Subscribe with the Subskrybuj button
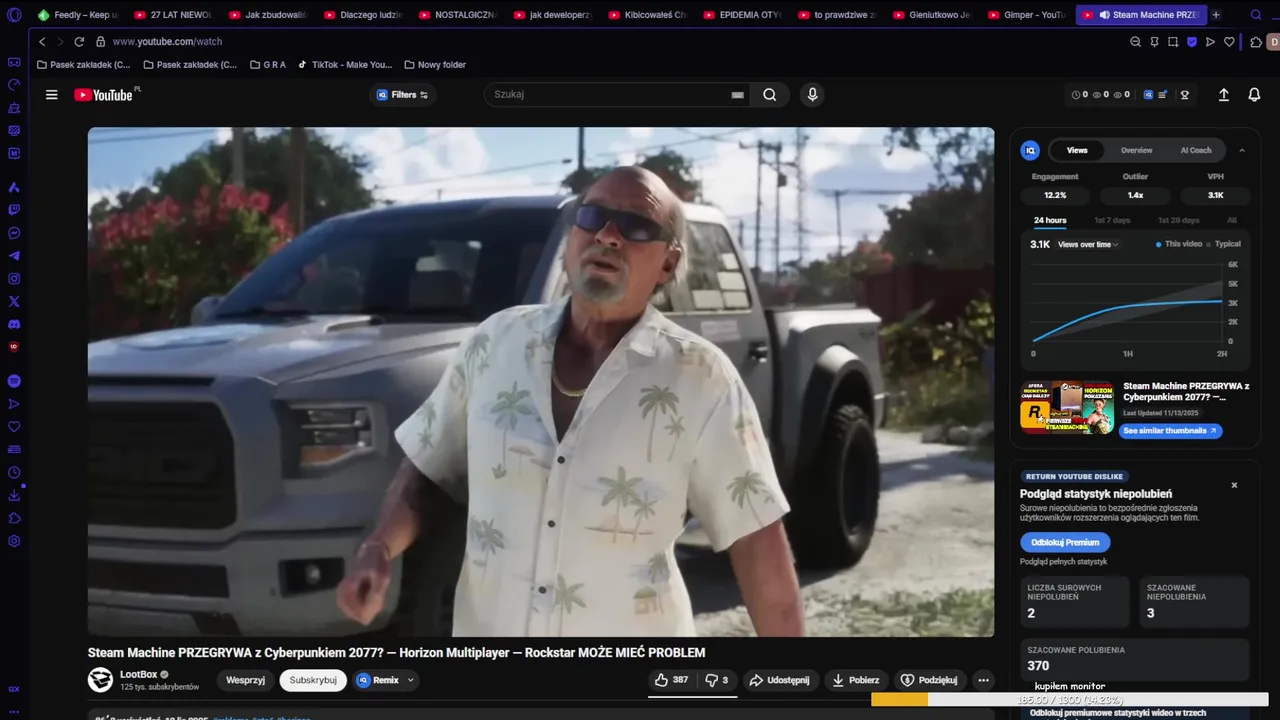 313,680
